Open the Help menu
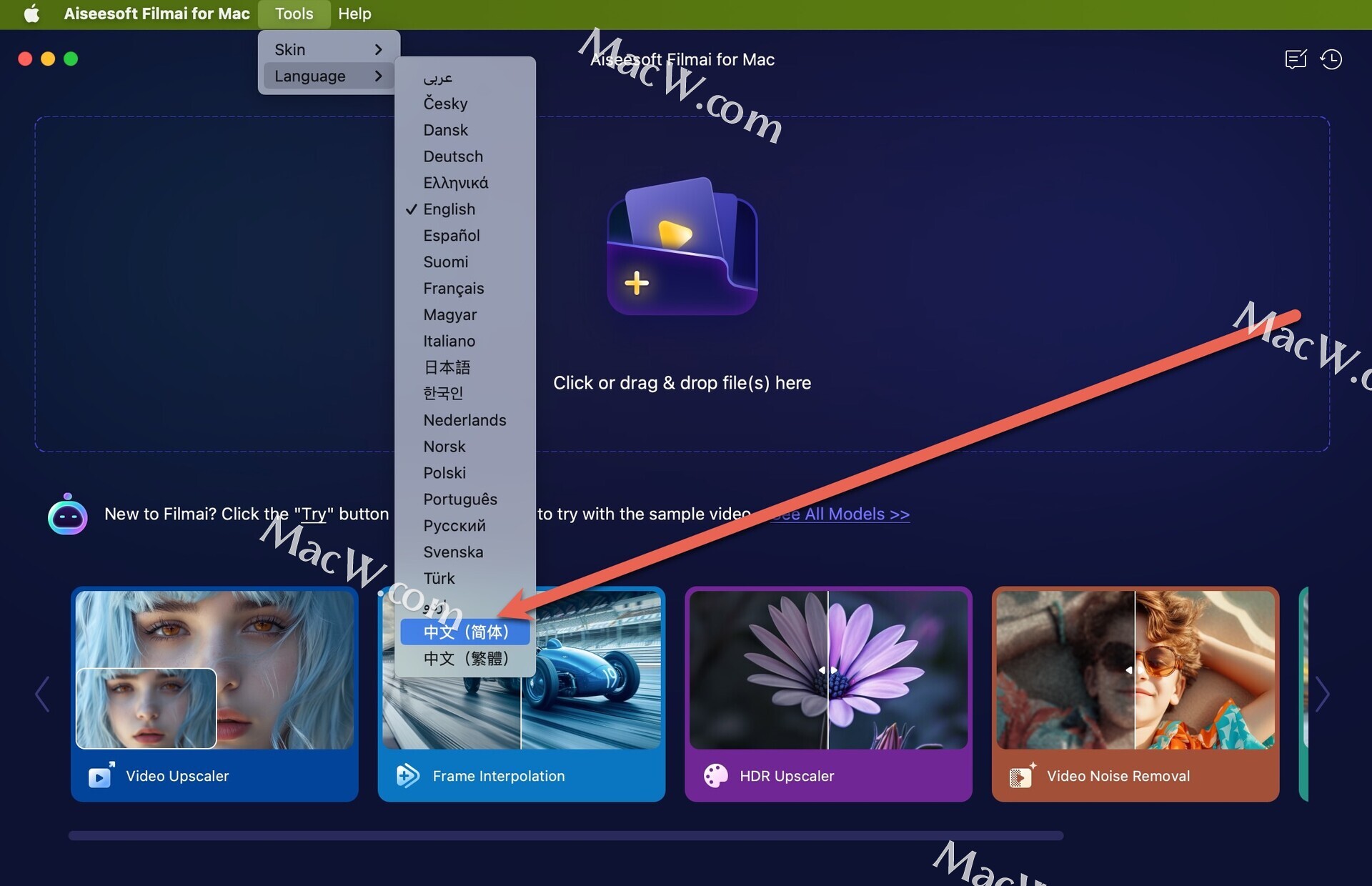Screen dimensions: 1372x886 (354, 14)
